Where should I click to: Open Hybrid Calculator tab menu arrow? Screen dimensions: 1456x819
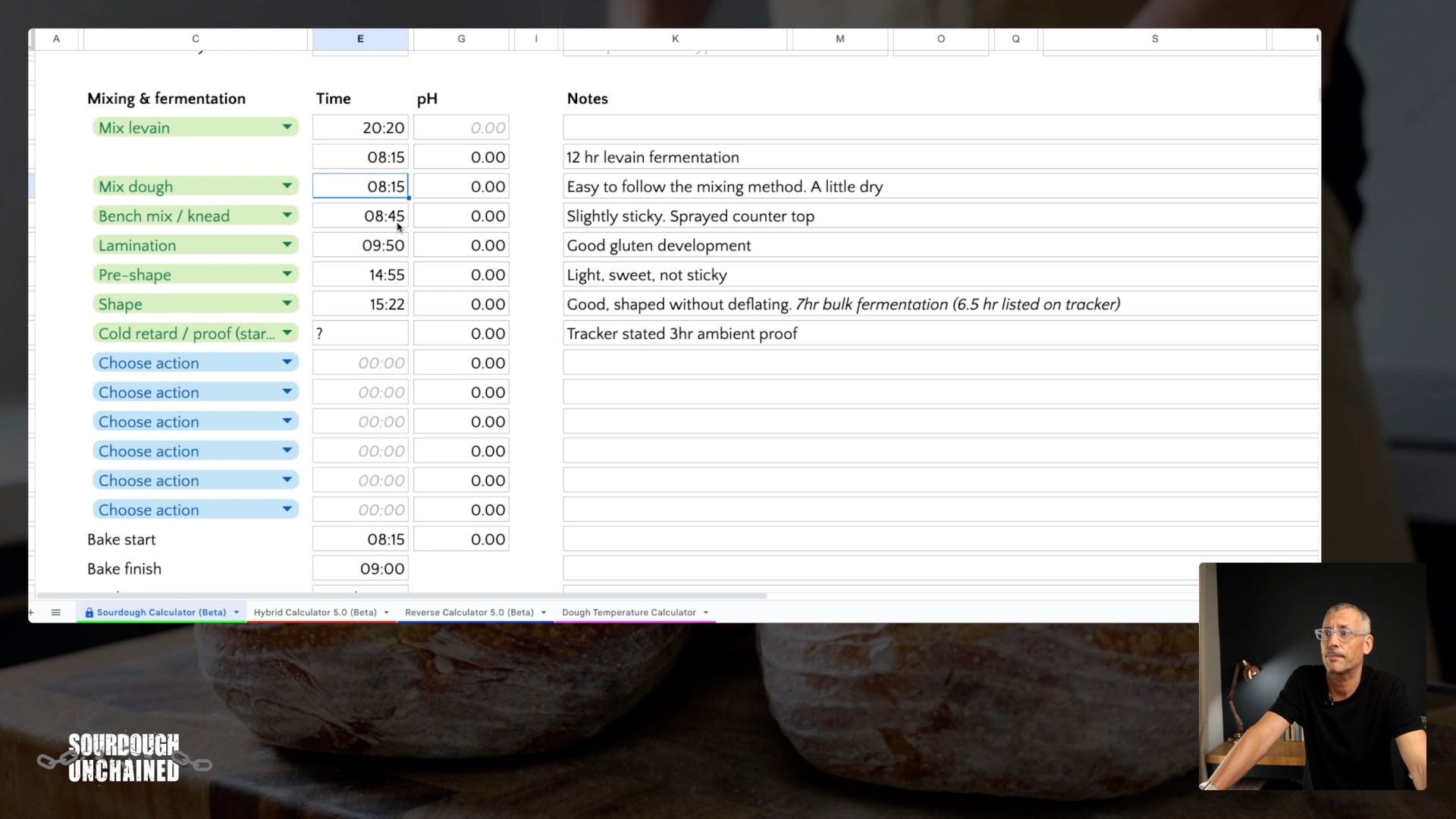(386, 613)
